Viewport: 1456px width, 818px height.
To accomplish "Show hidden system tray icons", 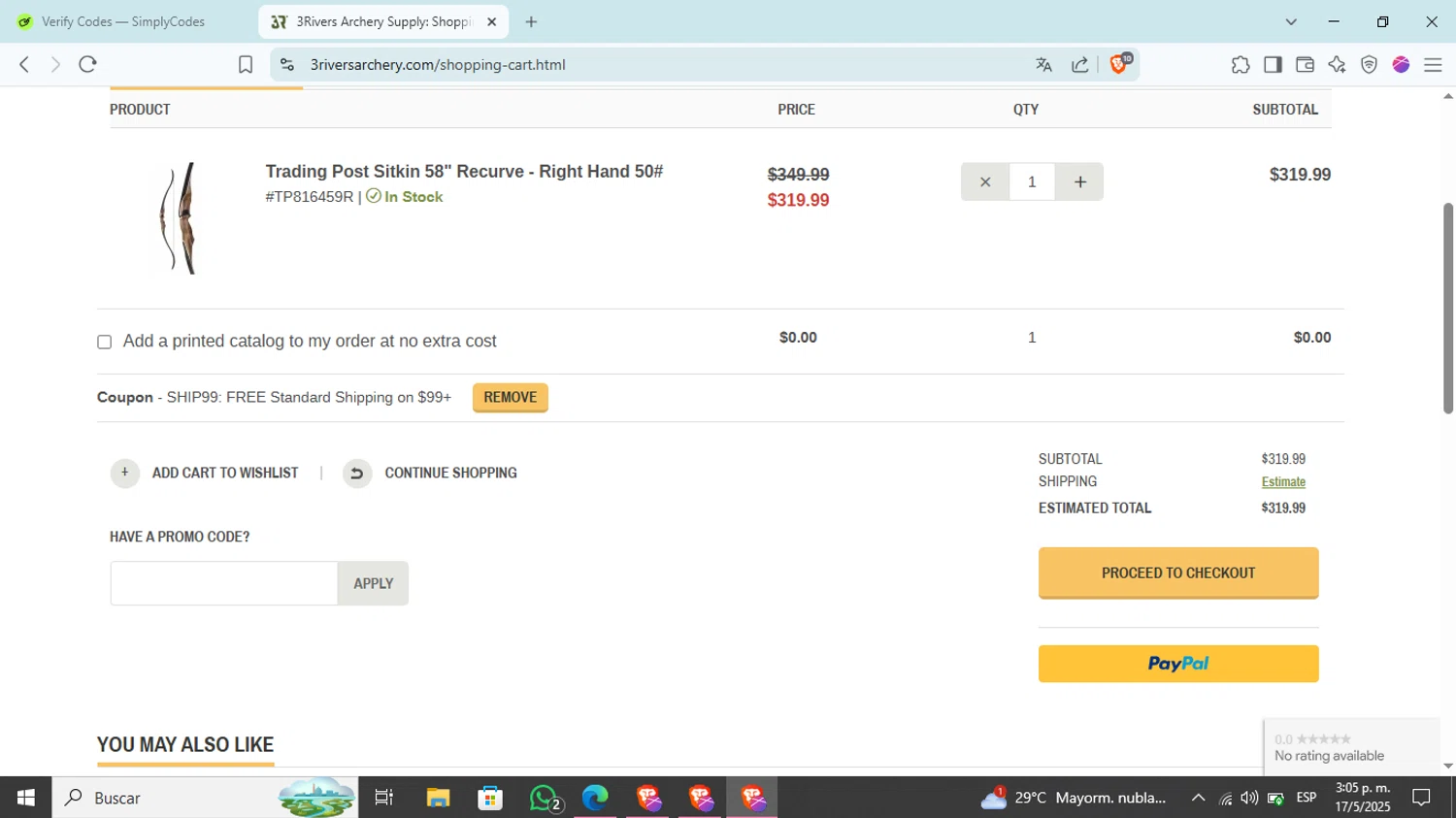I will point(1199,798).
